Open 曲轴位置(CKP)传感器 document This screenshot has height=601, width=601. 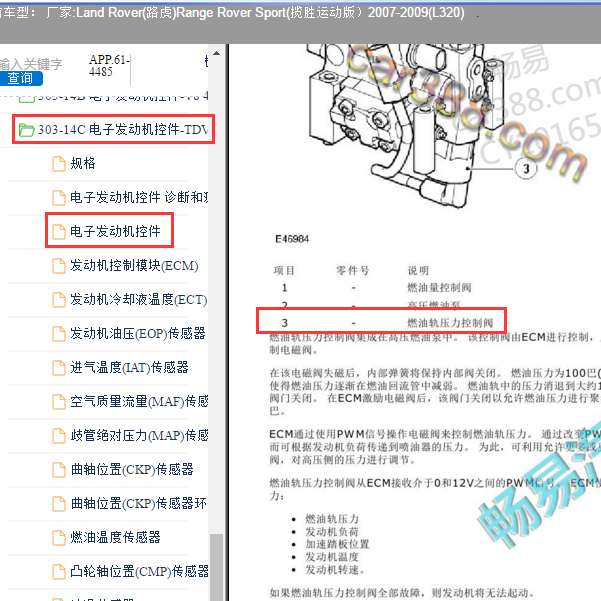tap(132, 469)
